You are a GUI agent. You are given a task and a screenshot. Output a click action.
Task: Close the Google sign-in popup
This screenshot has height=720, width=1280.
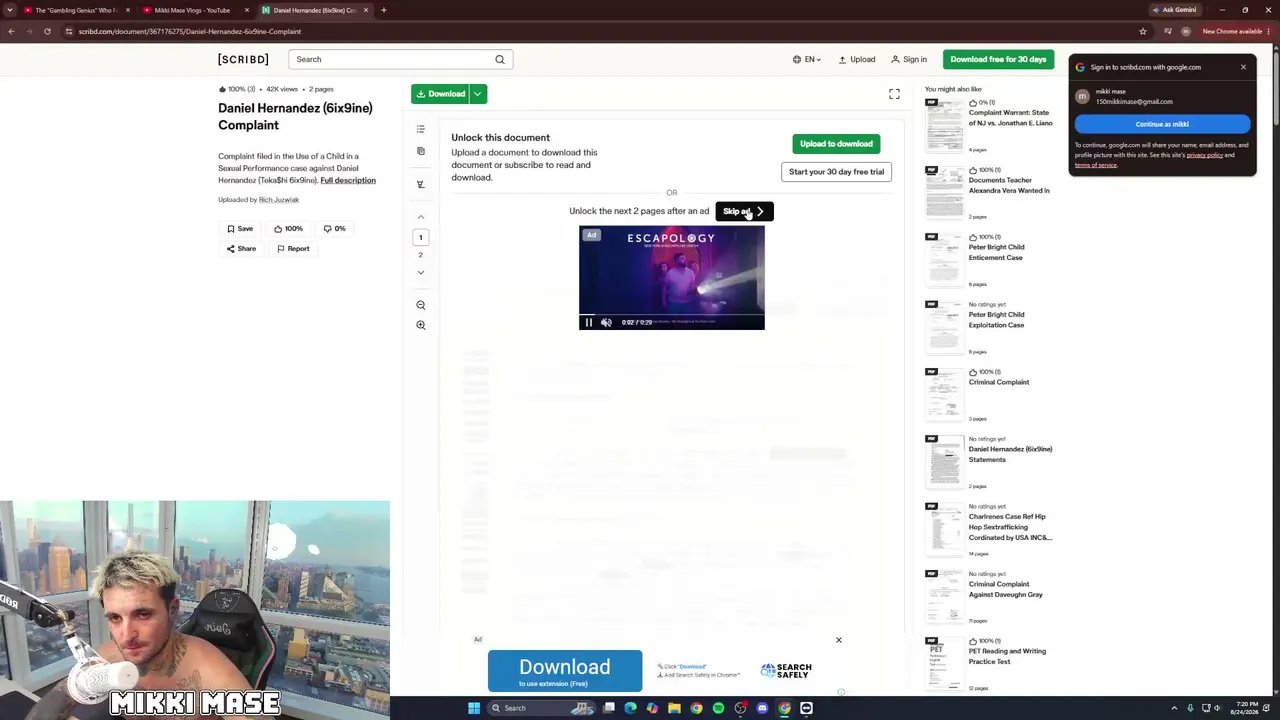point(1243,67)
